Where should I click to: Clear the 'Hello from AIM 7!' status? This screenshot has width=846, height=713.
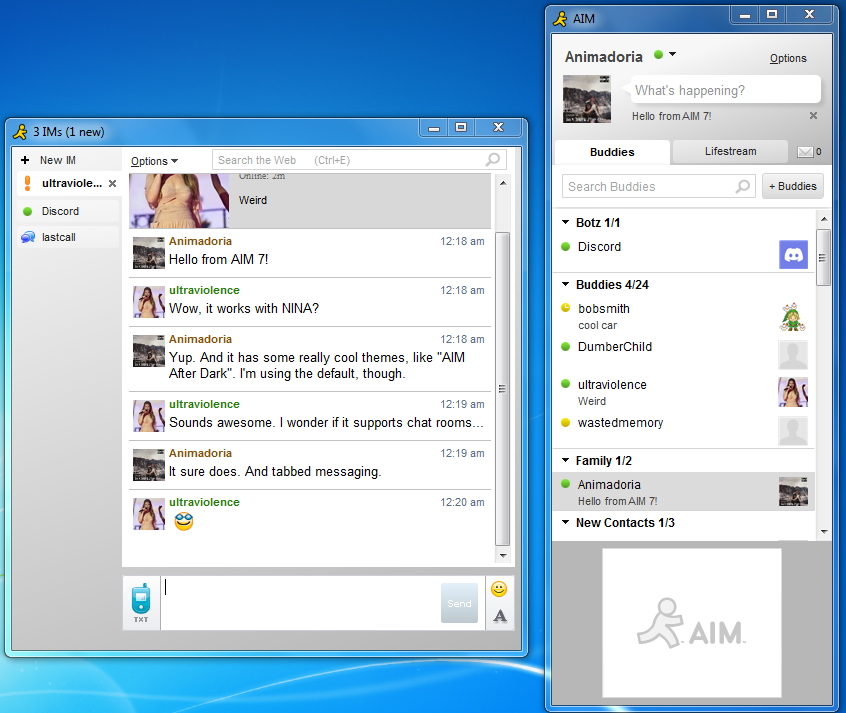tap(813, 116)
